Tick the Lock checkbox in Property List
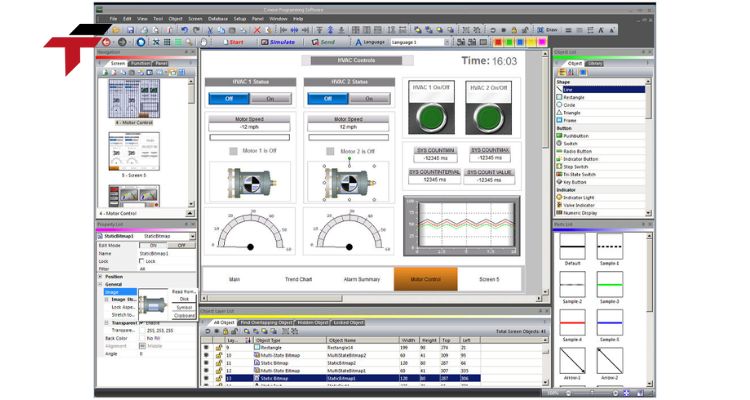The height and width of the screenshot is (400, 750). coord(142,261)
